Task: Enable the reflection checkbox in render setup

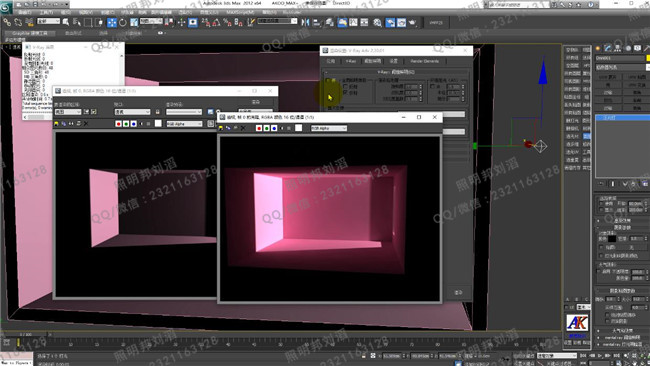Action: [345, 87]
